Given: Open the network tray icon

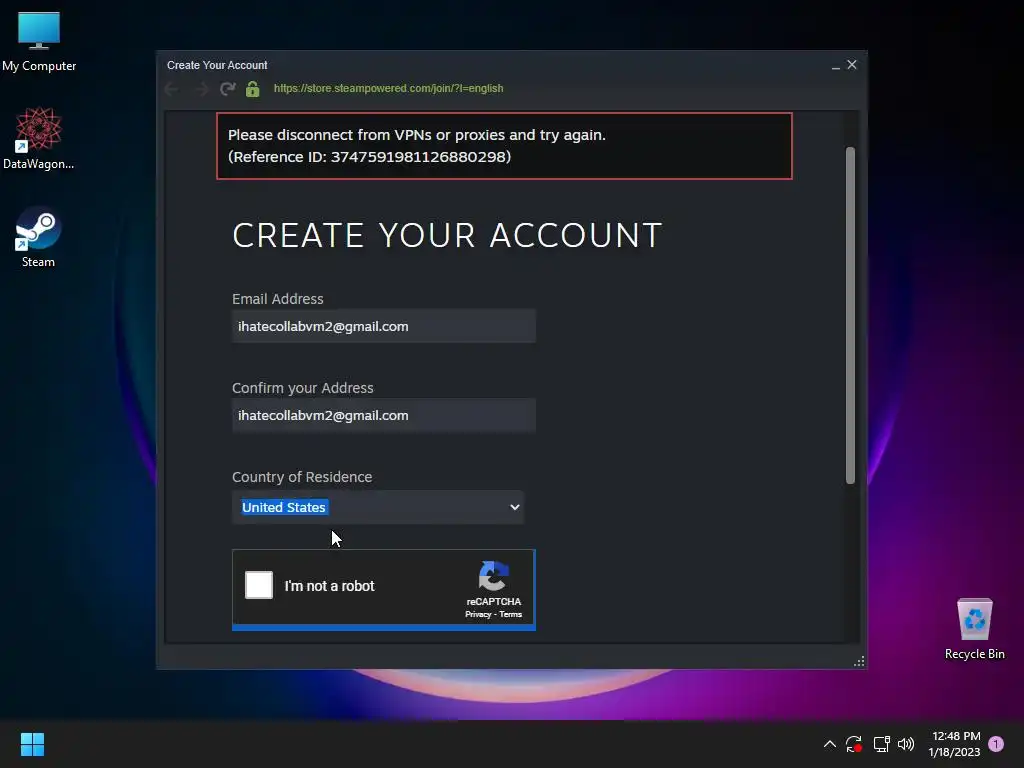Looking at the screenshot, I should 882,744.
